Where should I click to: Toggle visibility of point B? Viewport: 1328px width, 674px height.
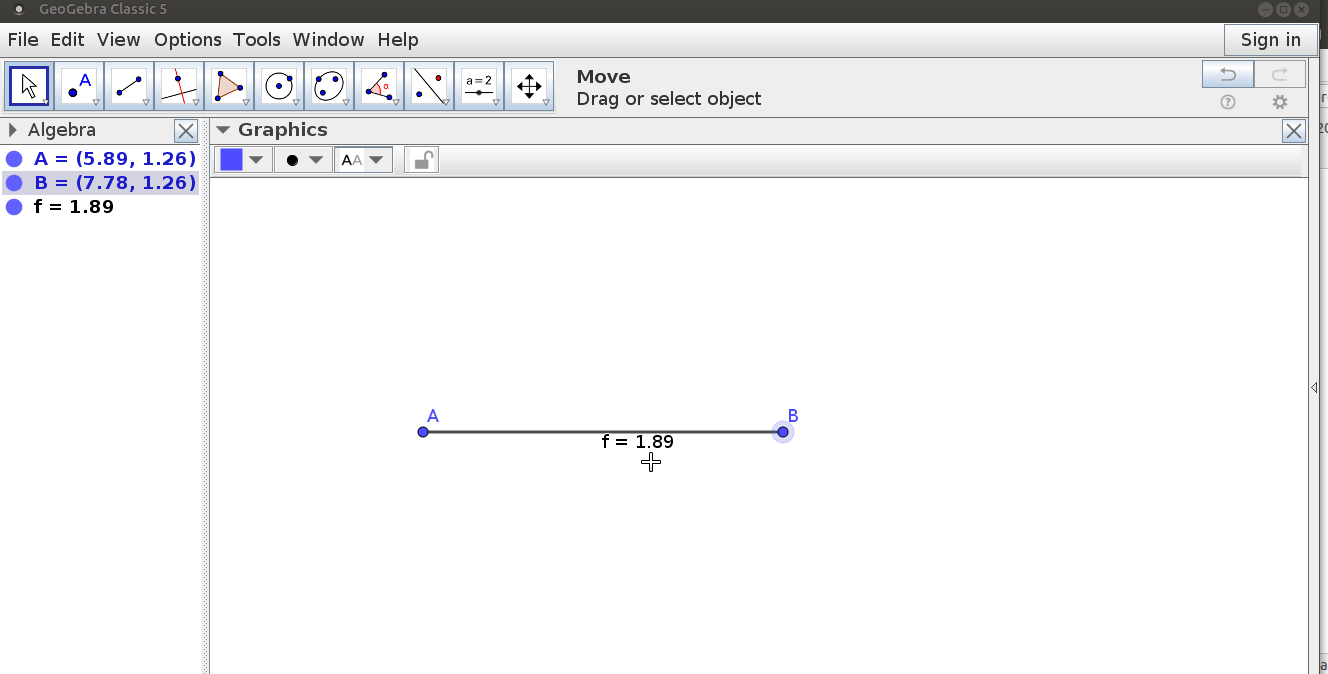(14, 183)
